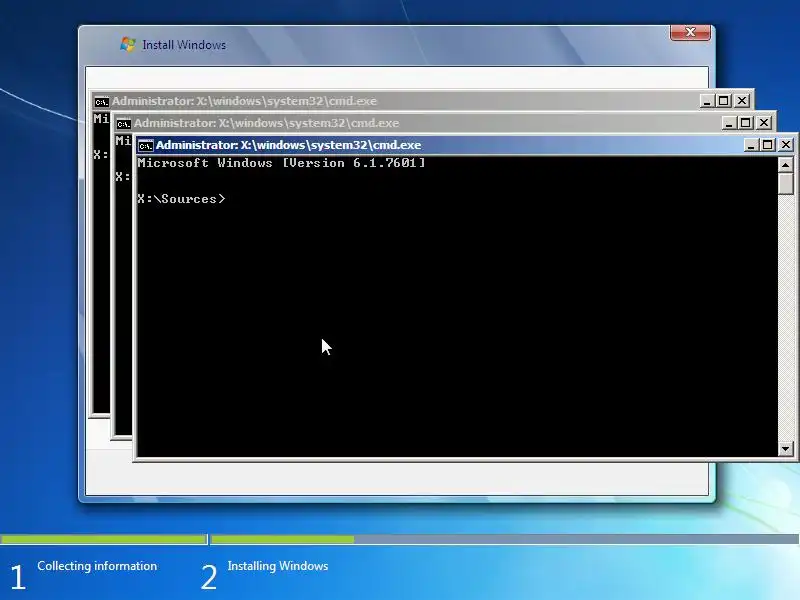Image resolution: width=800 pixels, height=600 pixels.
Task: Minimize the front cmd.exe window
Action: tap(750, 145)
